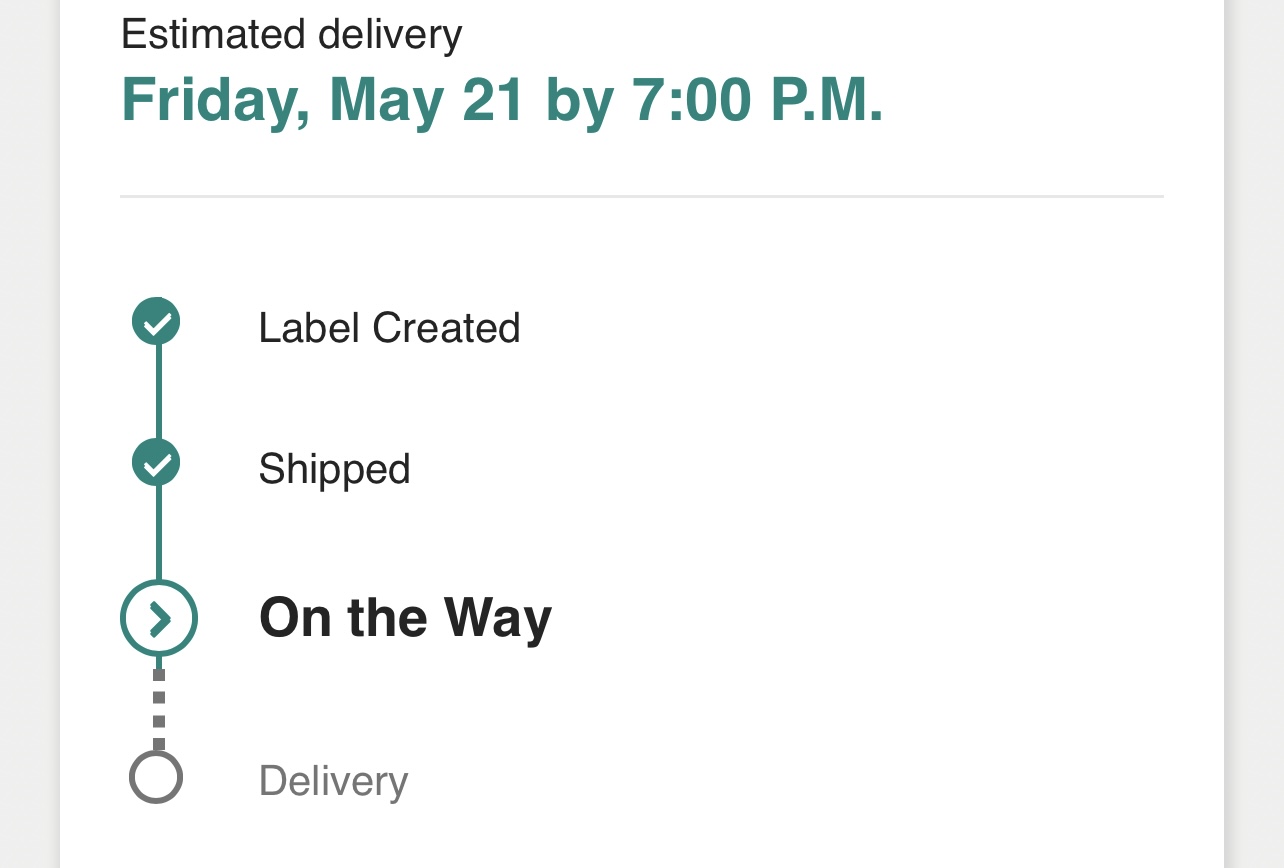
Task: Click the word delivery in Estimated delivery
Action: click(x=390, y=35)
